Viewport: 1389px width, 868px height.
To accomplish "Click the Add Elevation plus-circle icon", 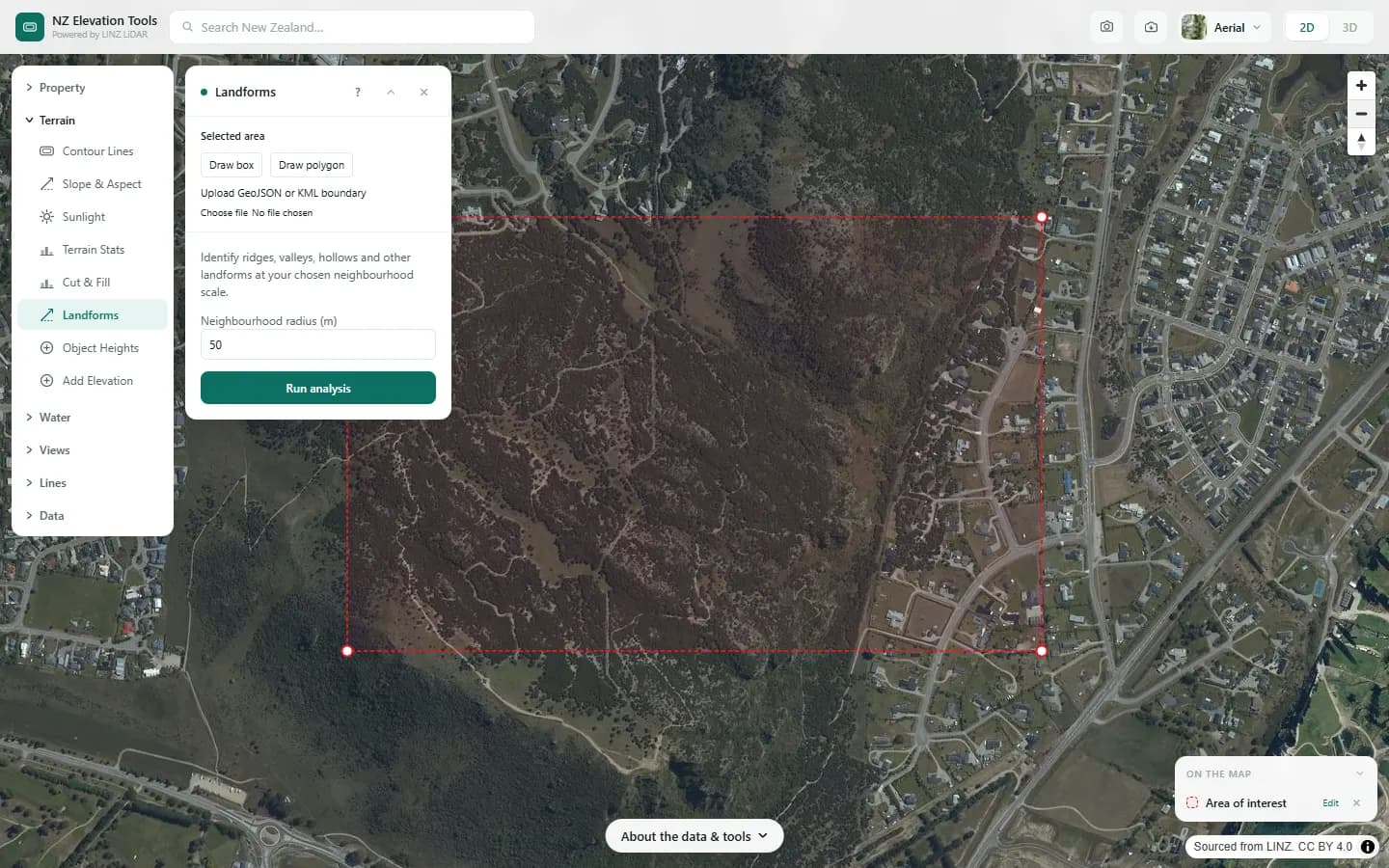I will 46,381.
